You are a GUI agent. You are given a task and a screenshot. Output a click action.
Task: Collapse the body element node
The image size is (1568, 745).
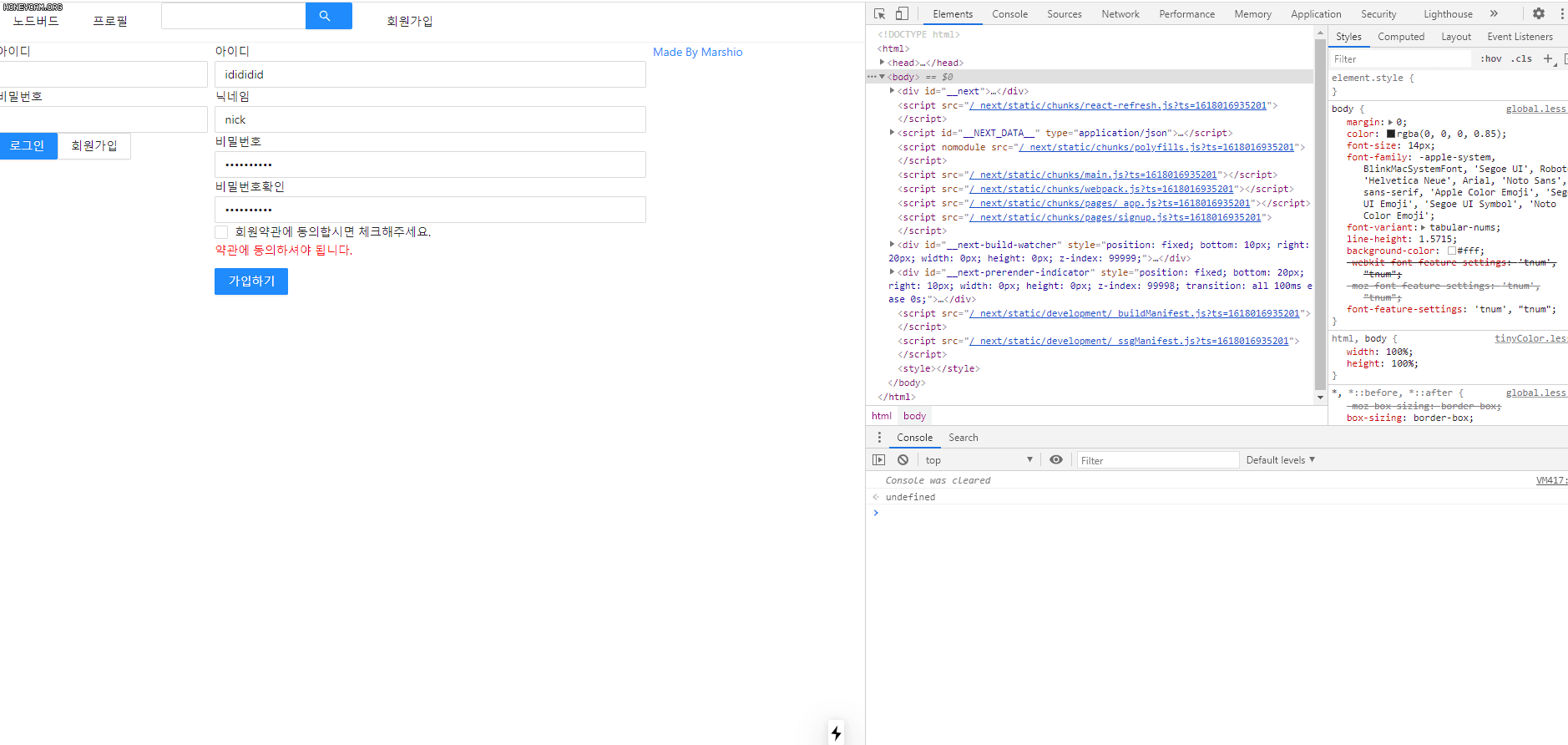pos(882,76)
